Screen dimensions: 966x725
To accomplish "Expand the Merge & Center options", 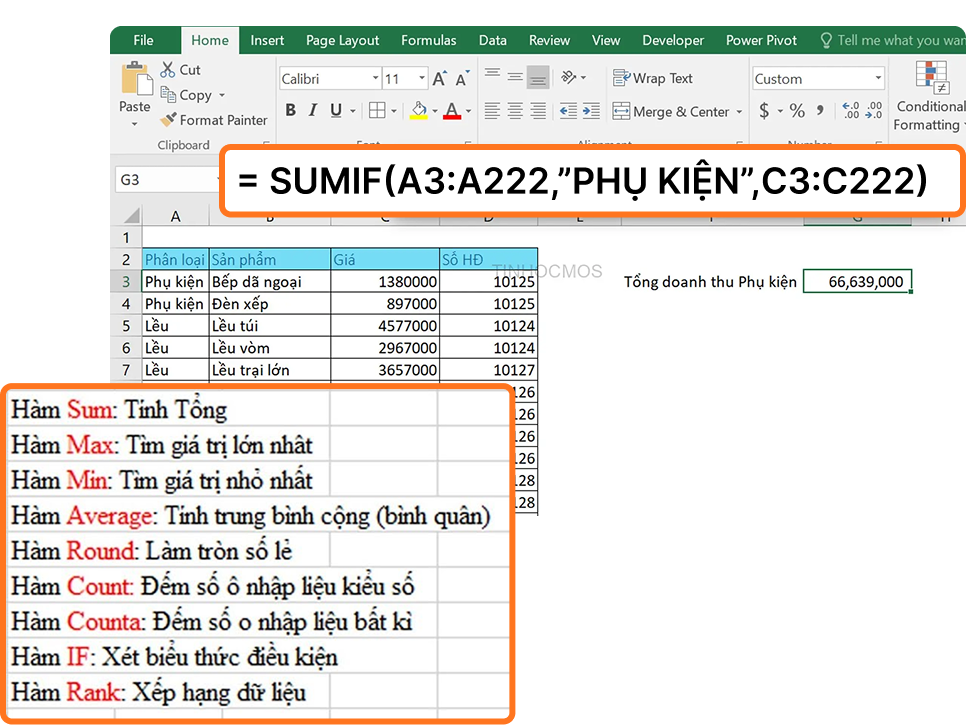I will [x=738, y=111].
